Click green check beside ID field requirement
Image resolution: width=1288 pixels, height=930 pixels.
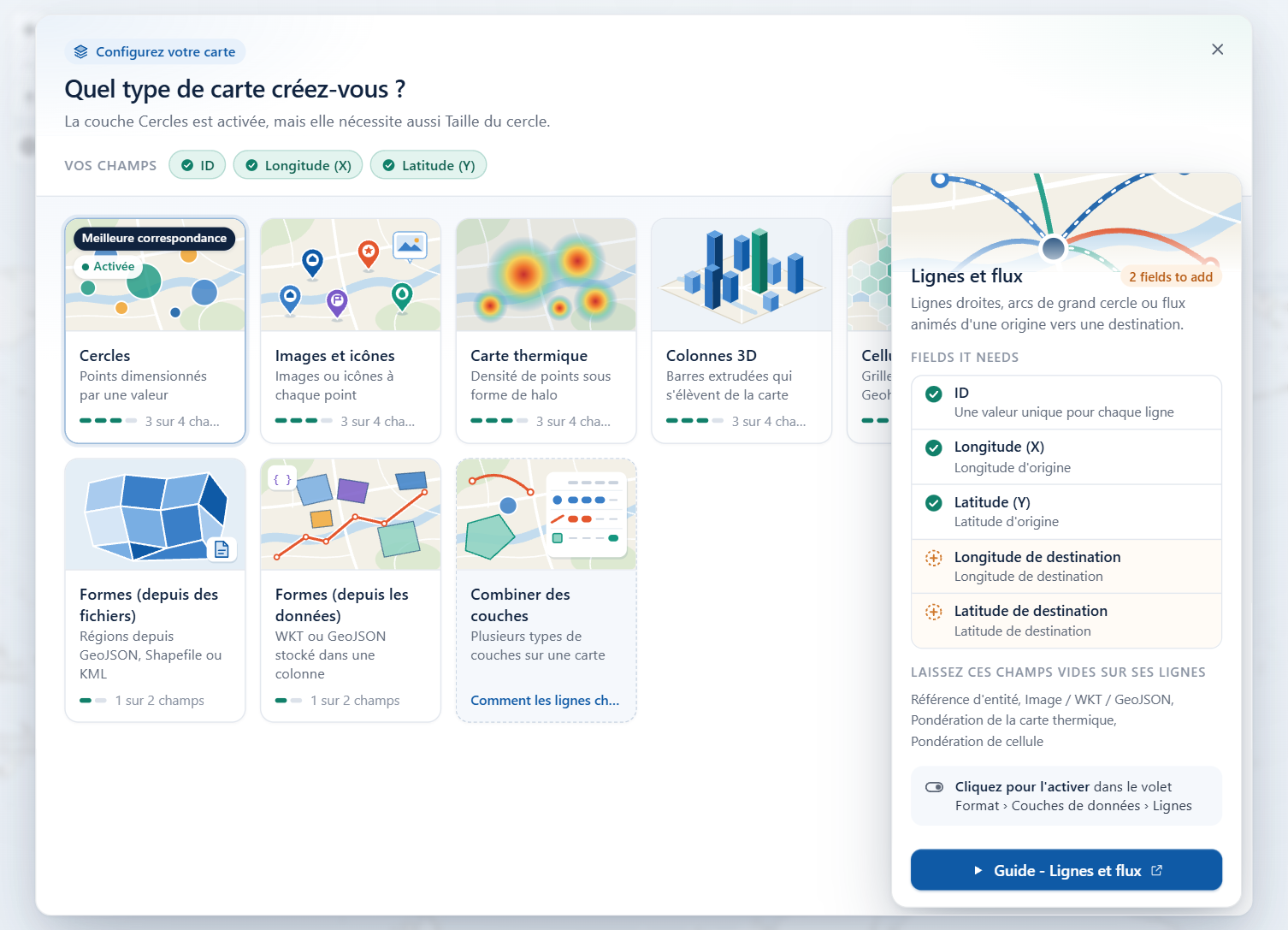[x=934, y=394]
